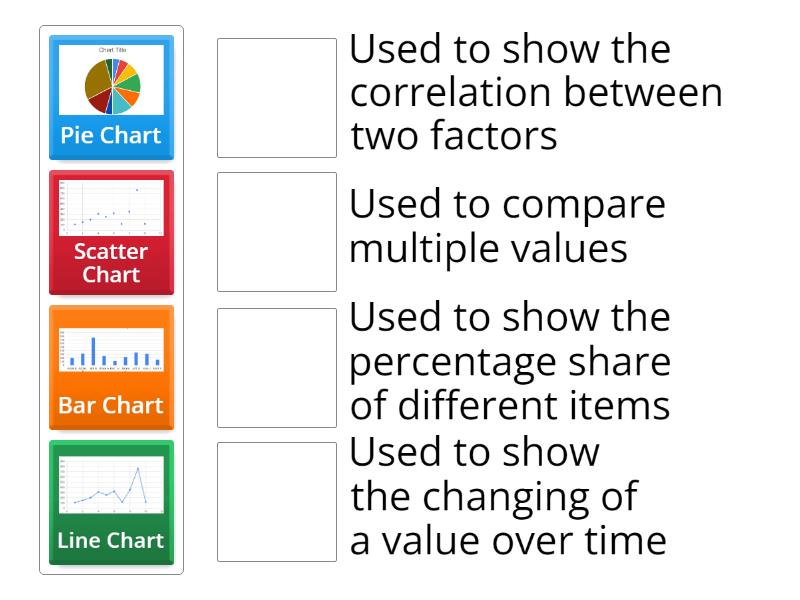Click the empty box beside 'compare multiple values'

point(277,232)
